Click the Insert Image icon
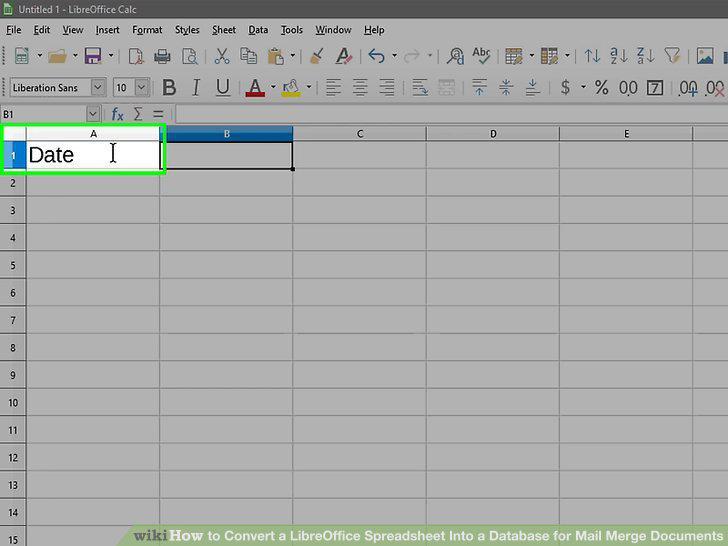The height and width of the screenshot is (546, 728). tap(705, 56)
